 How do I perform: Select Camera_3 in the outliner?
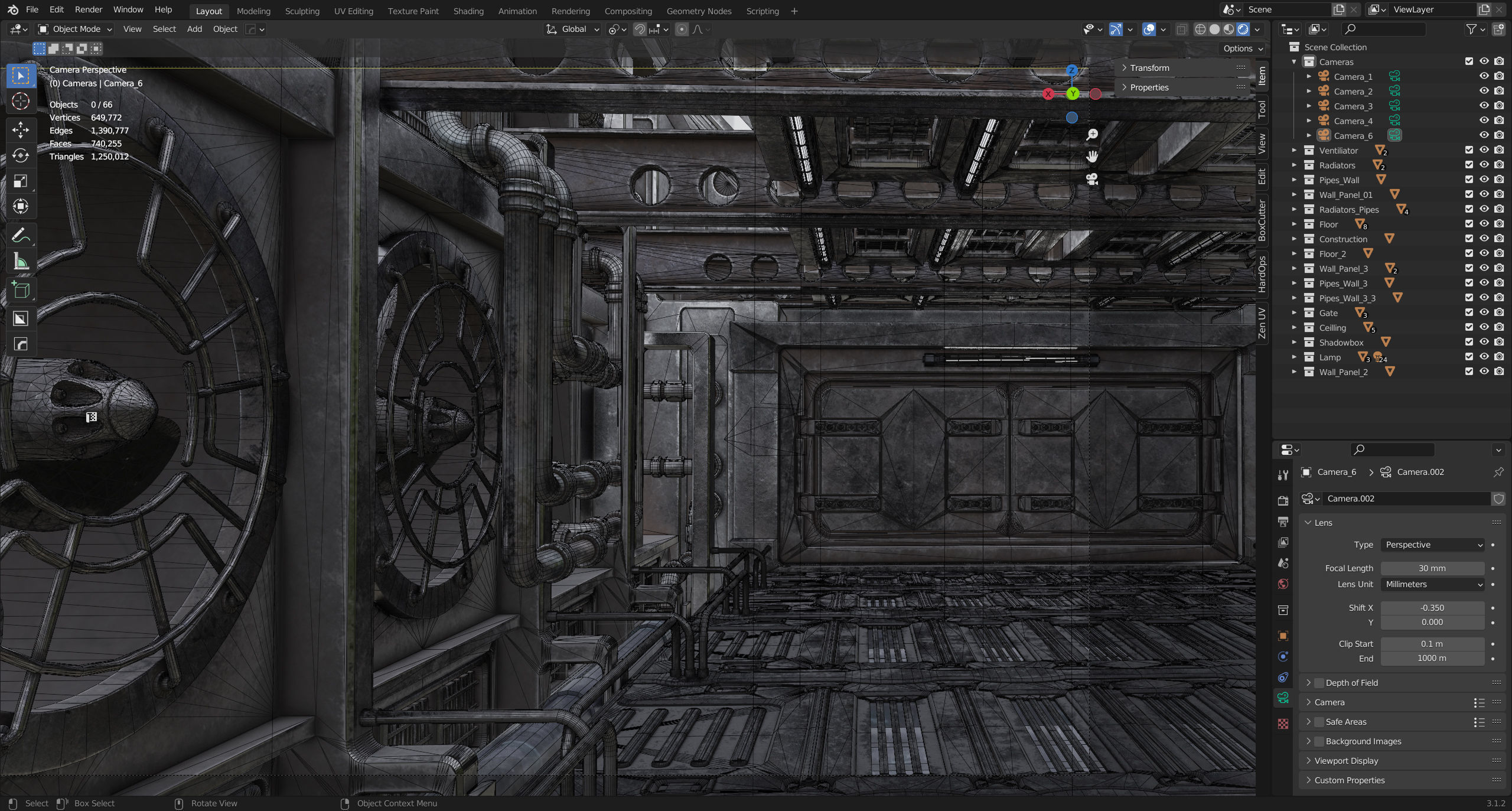(1353, 106)
